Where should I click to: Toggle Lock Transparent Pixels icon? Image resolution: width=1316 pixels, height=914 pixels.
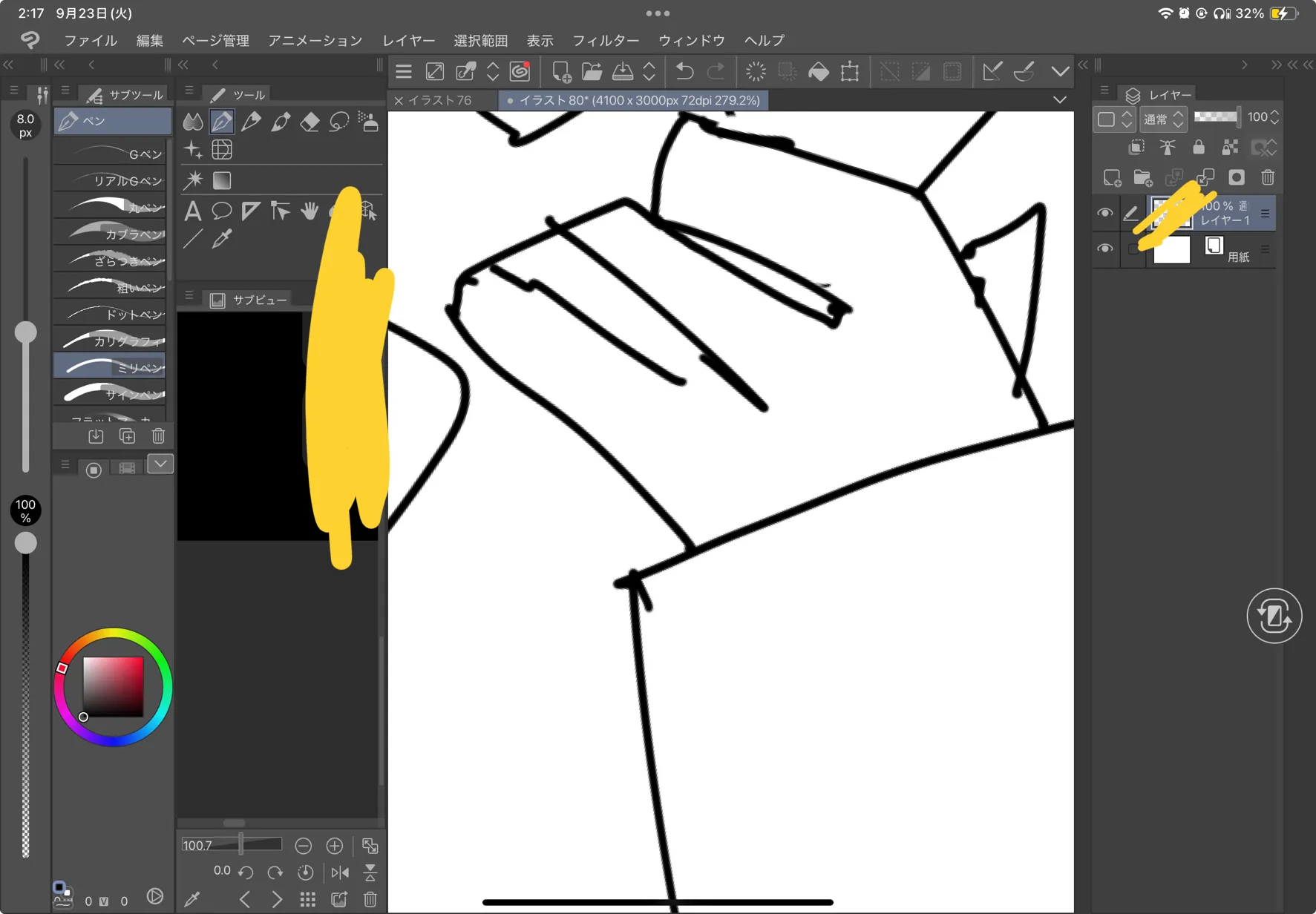[x=1230, y=147]
